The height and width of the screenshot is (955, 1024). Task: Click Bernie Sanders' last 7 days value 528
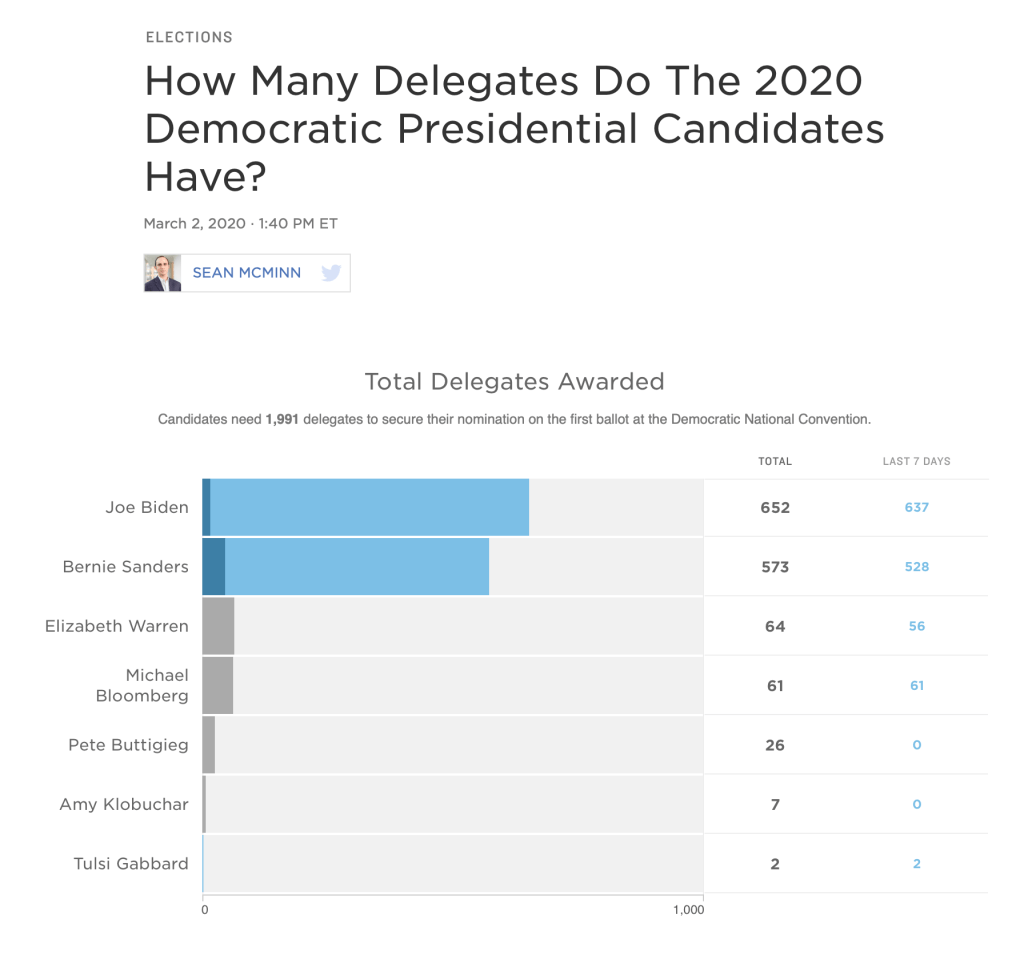(x=916, y=567)
